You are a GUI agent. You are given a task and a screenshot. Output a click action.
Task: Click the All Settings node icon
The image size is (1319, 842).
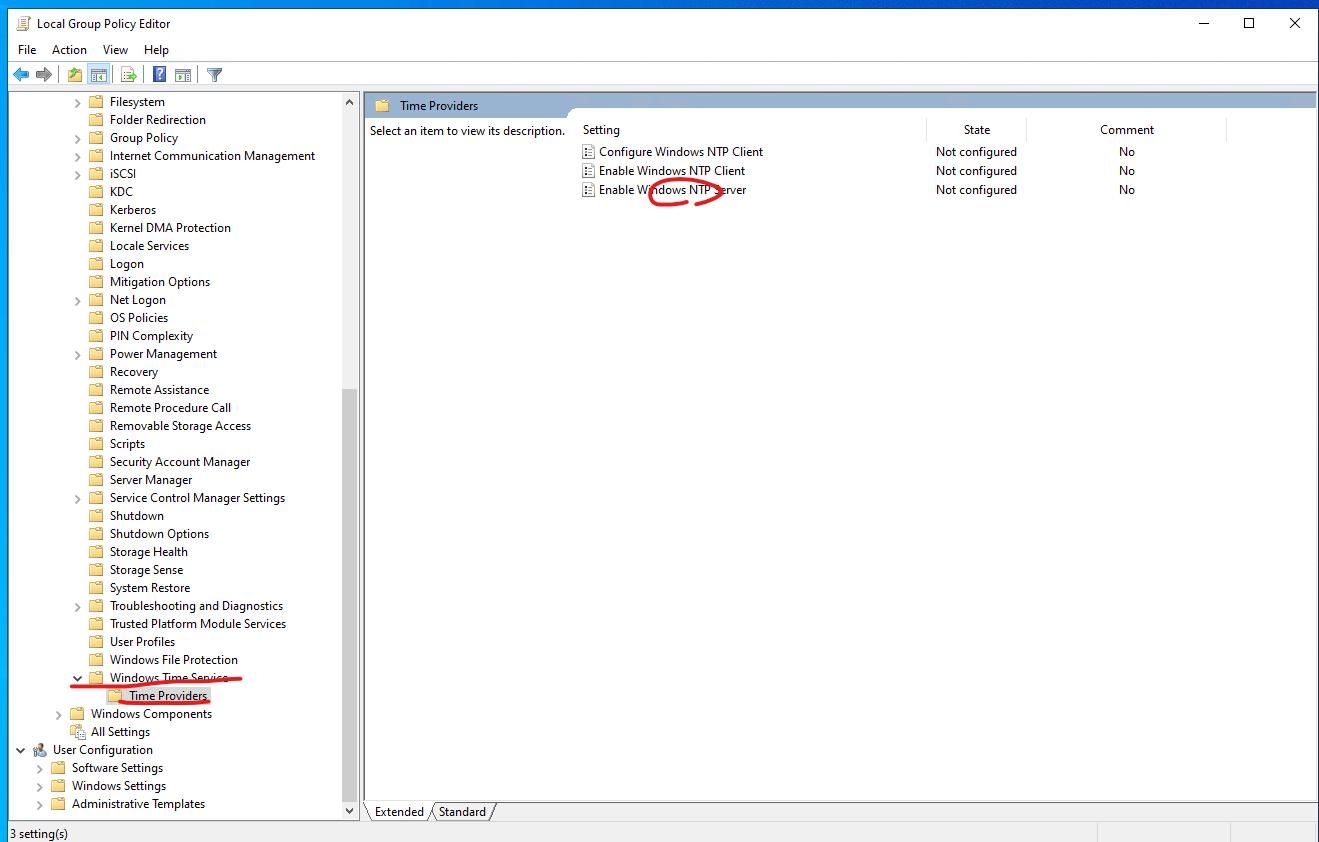tap(77, 732)
